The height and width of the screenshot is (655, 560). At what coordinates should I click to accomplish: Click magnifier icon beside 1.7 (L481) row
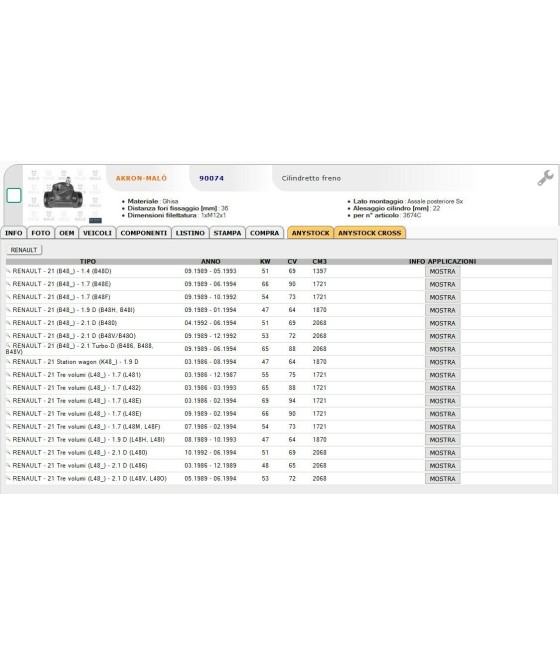coord(8,374)
